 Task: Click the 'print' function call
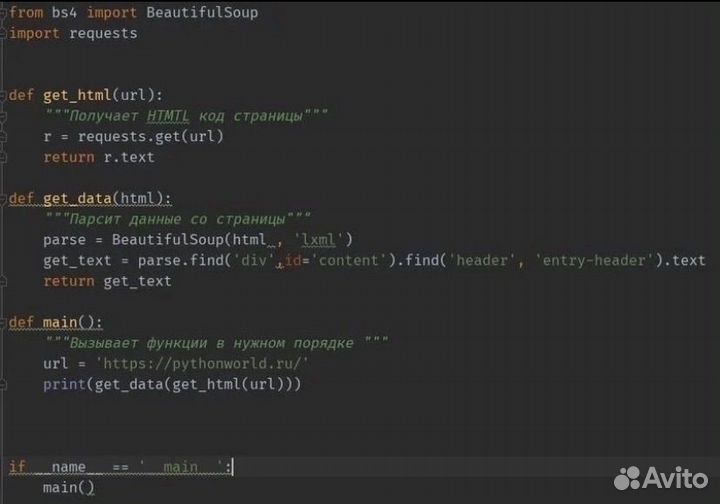64,385
